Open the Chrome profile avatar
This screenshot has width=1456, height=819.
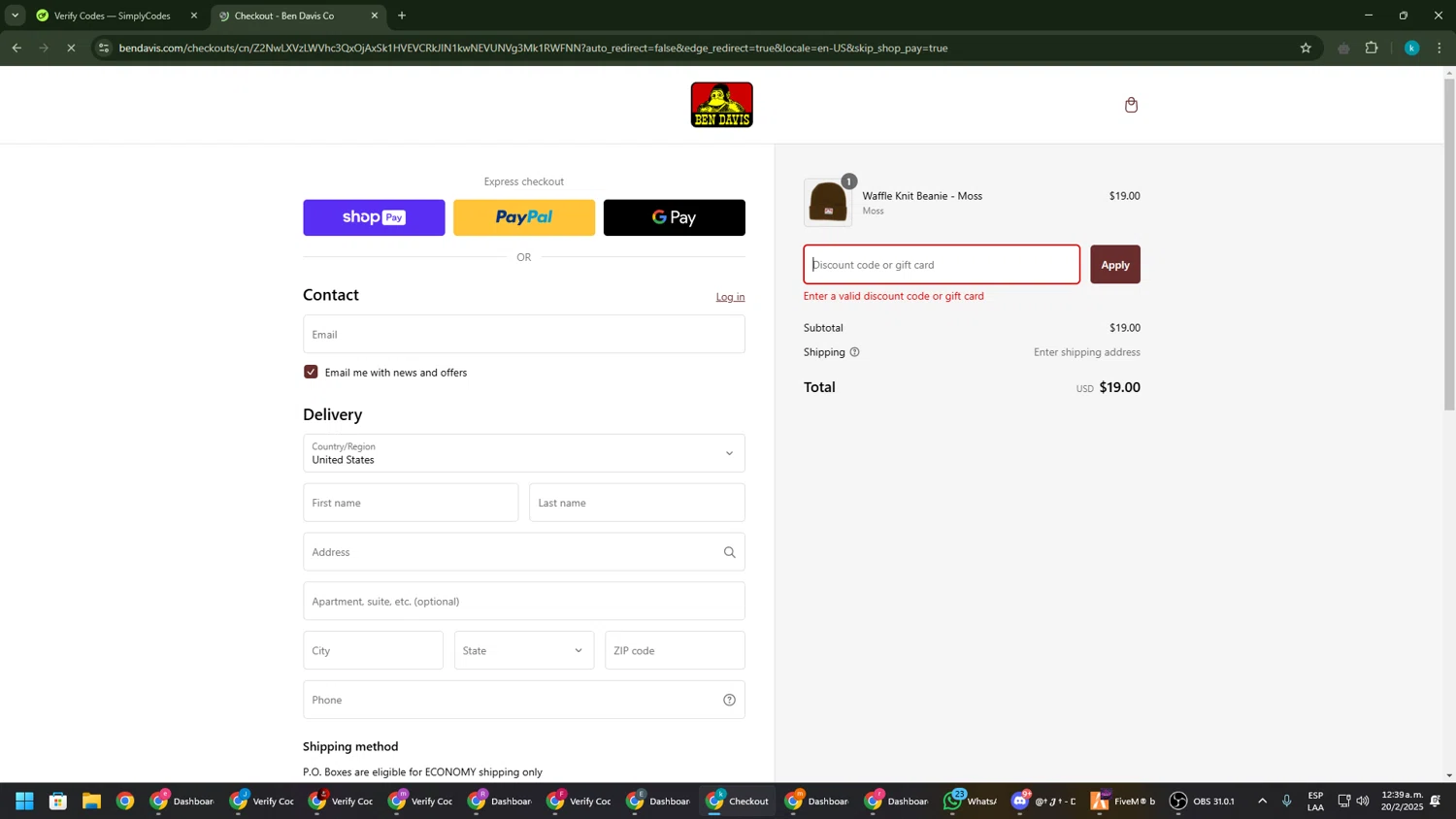click(1411, 48)
